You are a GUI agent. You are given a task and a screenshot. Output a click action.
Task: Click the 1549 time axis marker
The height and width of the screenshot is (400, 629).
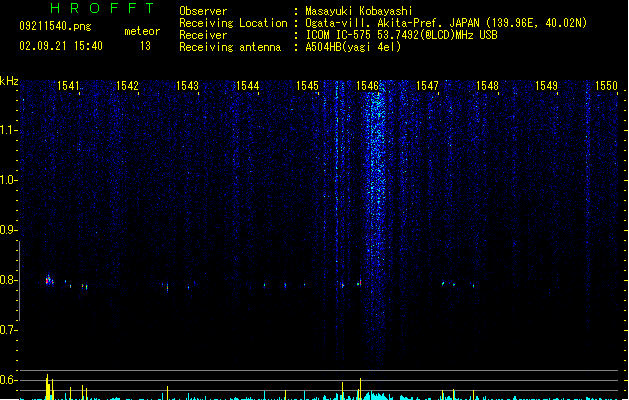(546, 85)
